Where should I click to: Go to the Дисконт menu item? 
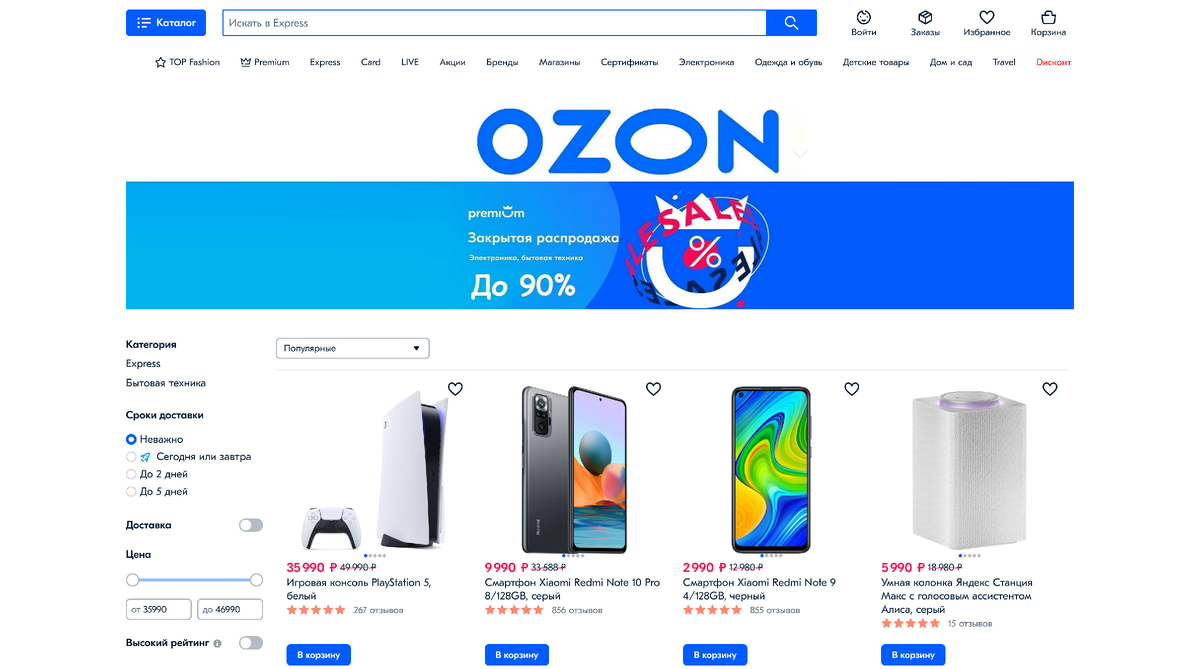tap(1053, 62)
